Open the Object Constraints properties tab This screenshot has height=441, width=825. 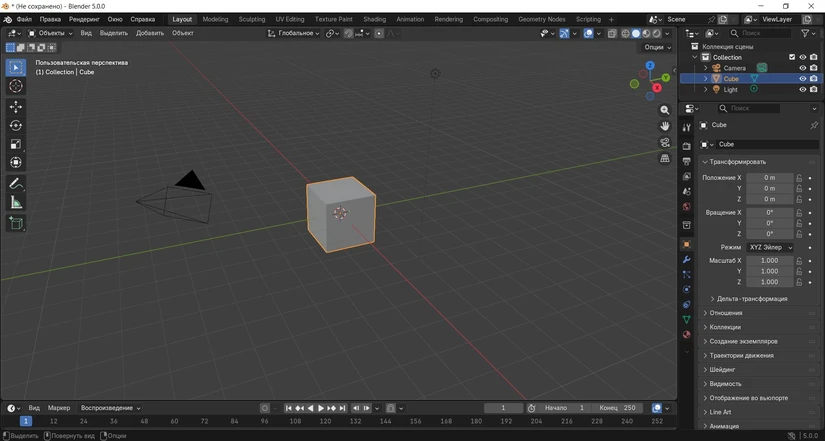687,304
